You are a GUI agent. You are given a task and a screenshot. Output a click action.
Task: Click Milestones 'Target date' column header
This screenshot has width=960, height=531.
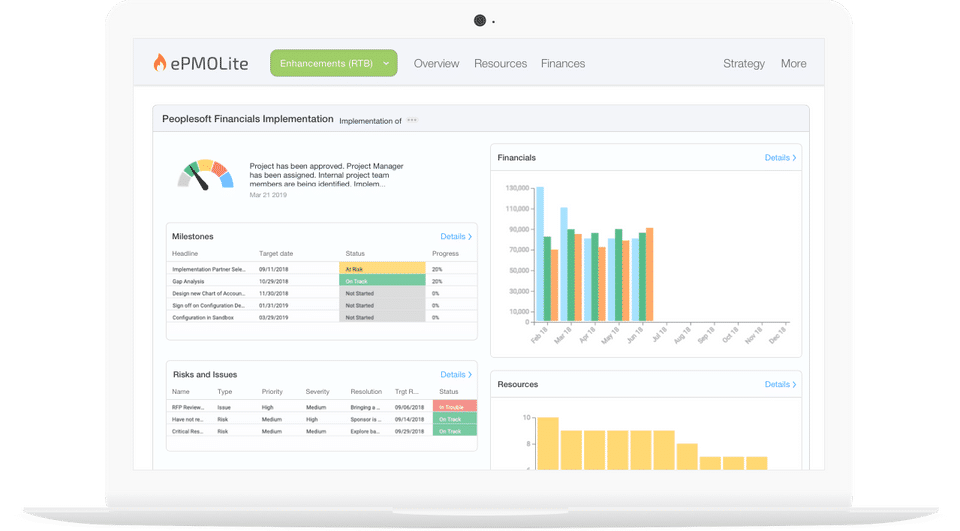click(276, 254)
